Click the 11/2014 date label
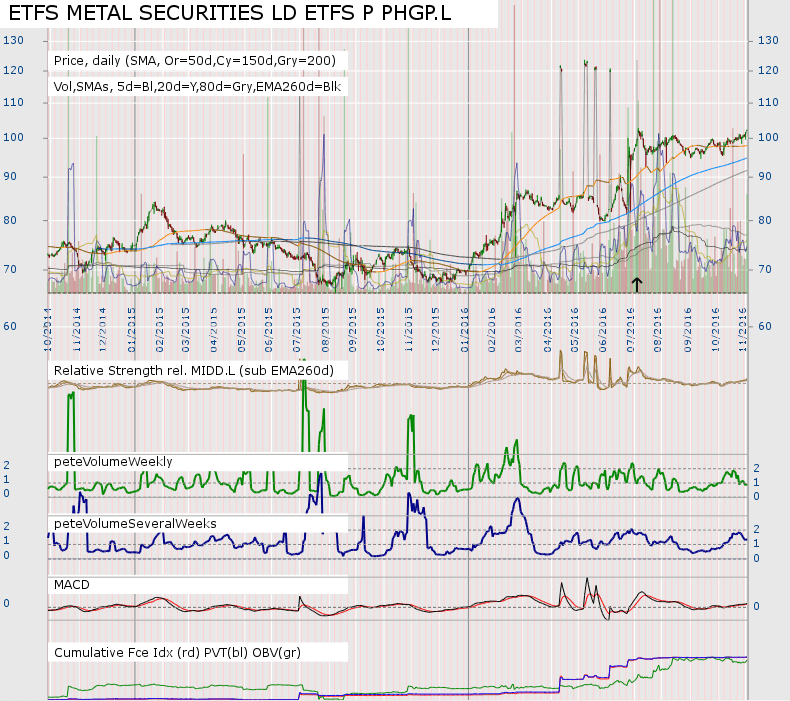Image resolution: width=790 pixels, height=701 pixels. tap(77, 330)
